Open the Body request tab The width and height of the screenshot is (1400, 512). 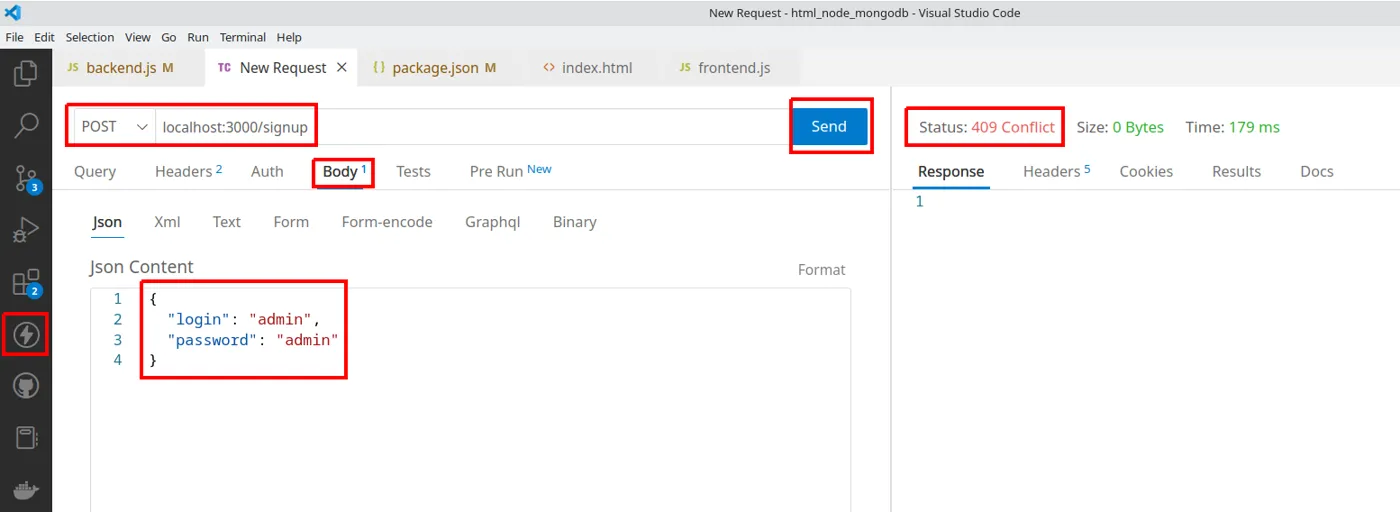point(344,171)
